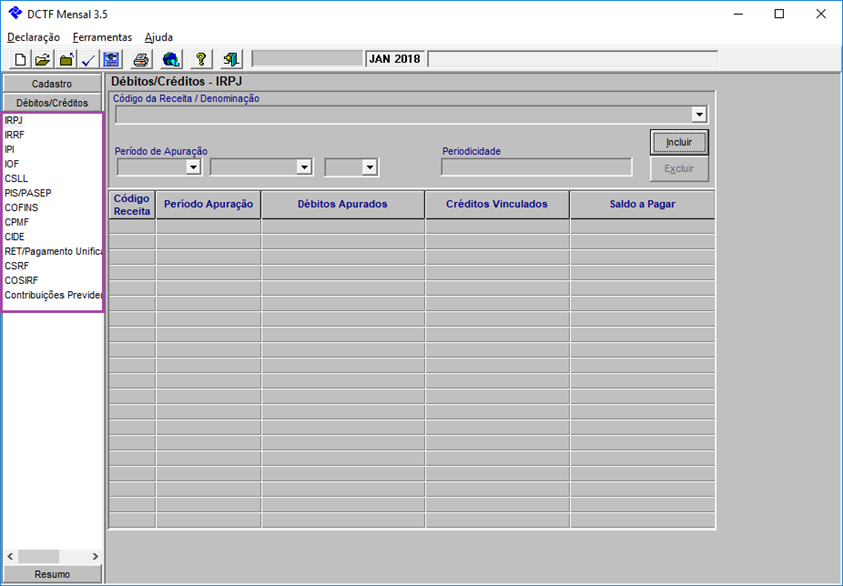This screenshot has height=586, width=843.
Task: Transmit via internet using globe icon
Action: 171,59
